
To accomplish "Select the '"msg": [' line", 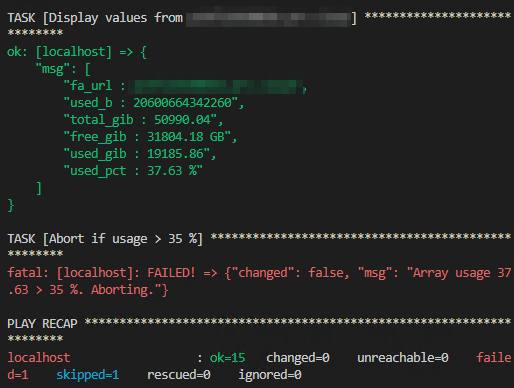I will 63,69.
